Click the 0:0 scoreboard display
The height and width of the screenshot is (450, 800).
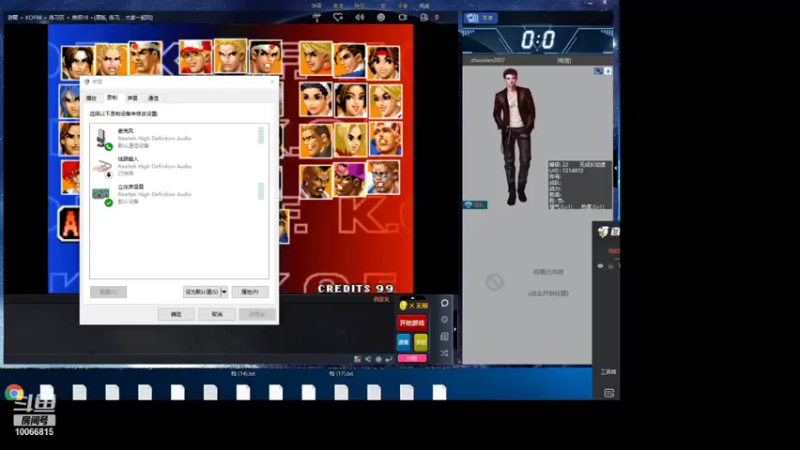tap(538, 40)
